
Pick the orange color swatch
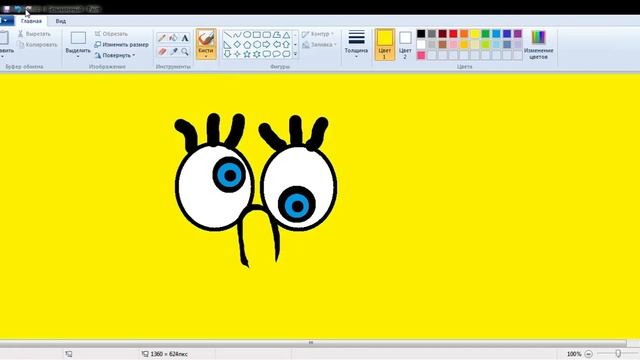[x=464, y=33]
